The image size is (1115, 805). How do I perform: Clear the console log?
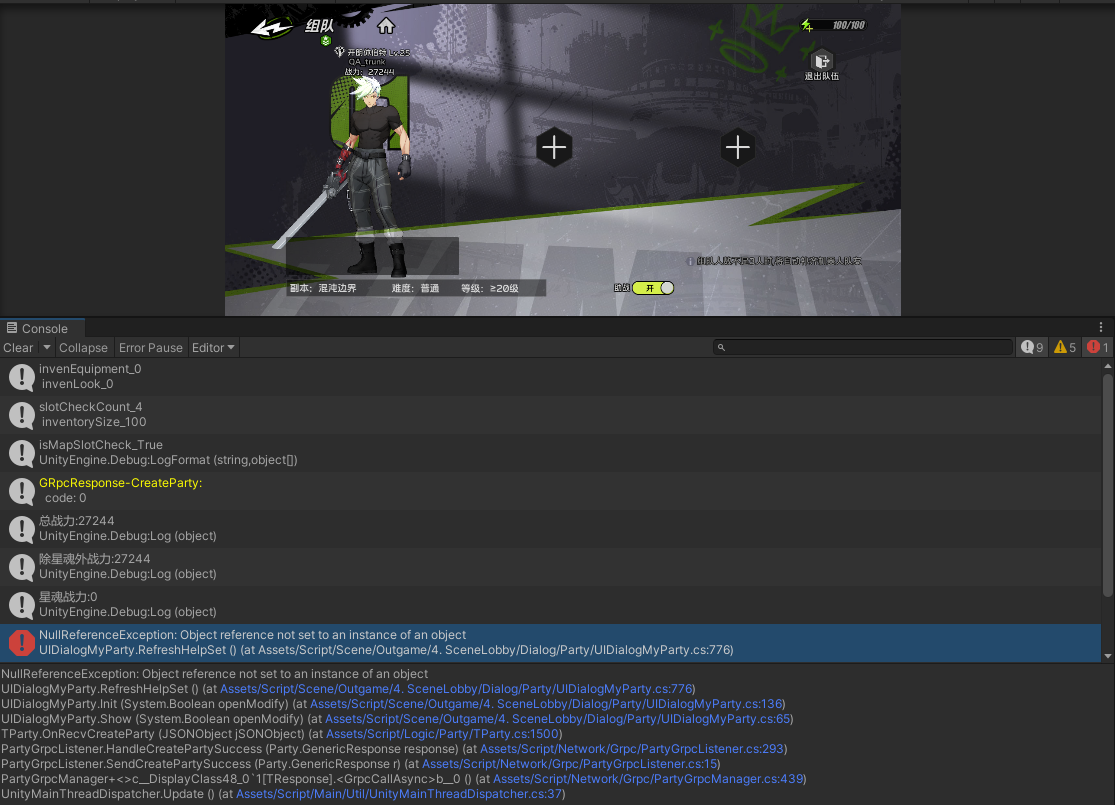(x=18, y=348)
